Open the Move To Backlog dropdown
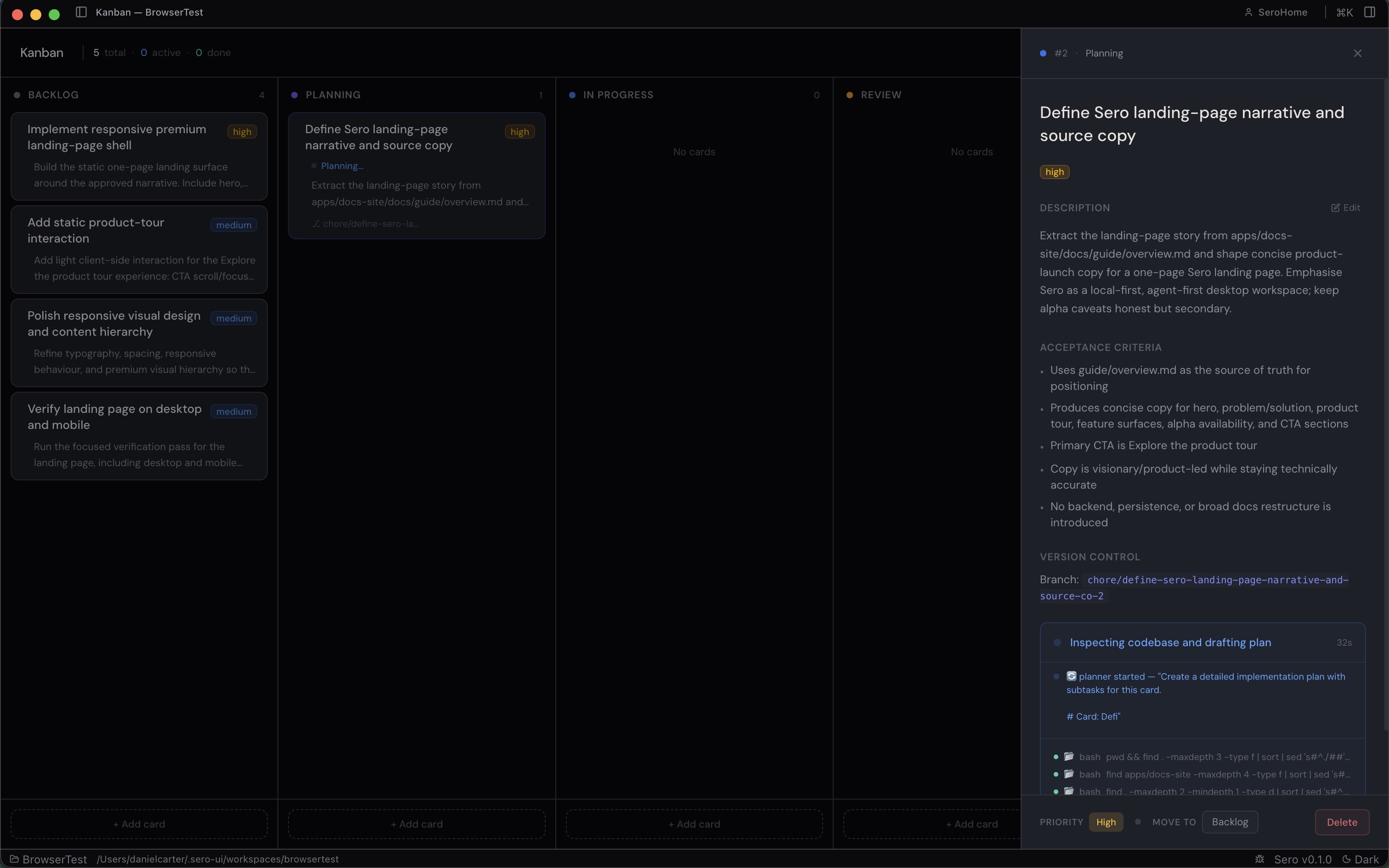1389x868 pixels. click(x=1230, y=822)
